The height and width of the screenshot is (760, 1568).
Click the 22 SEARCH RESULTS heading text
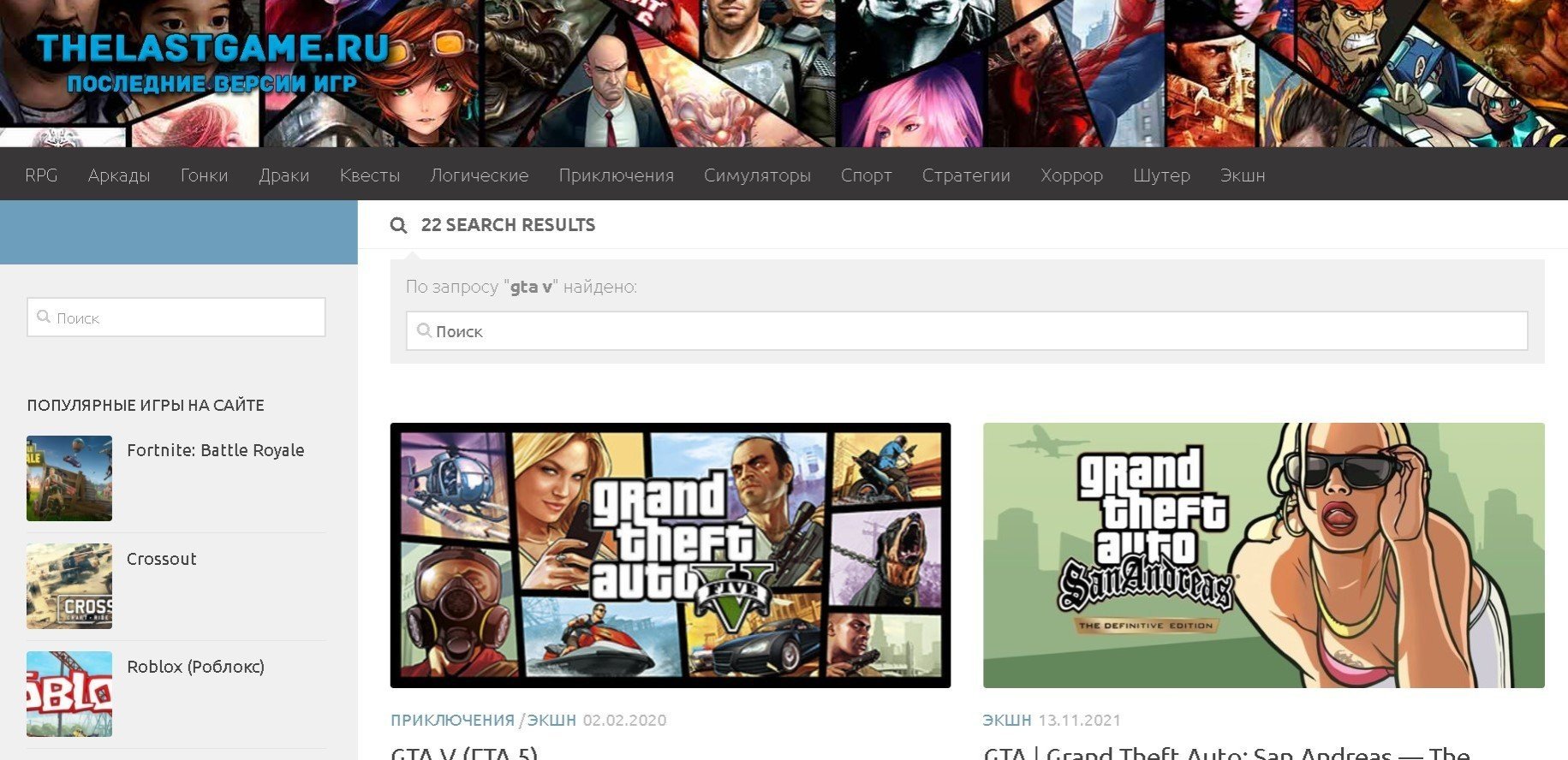pos(508,225)
